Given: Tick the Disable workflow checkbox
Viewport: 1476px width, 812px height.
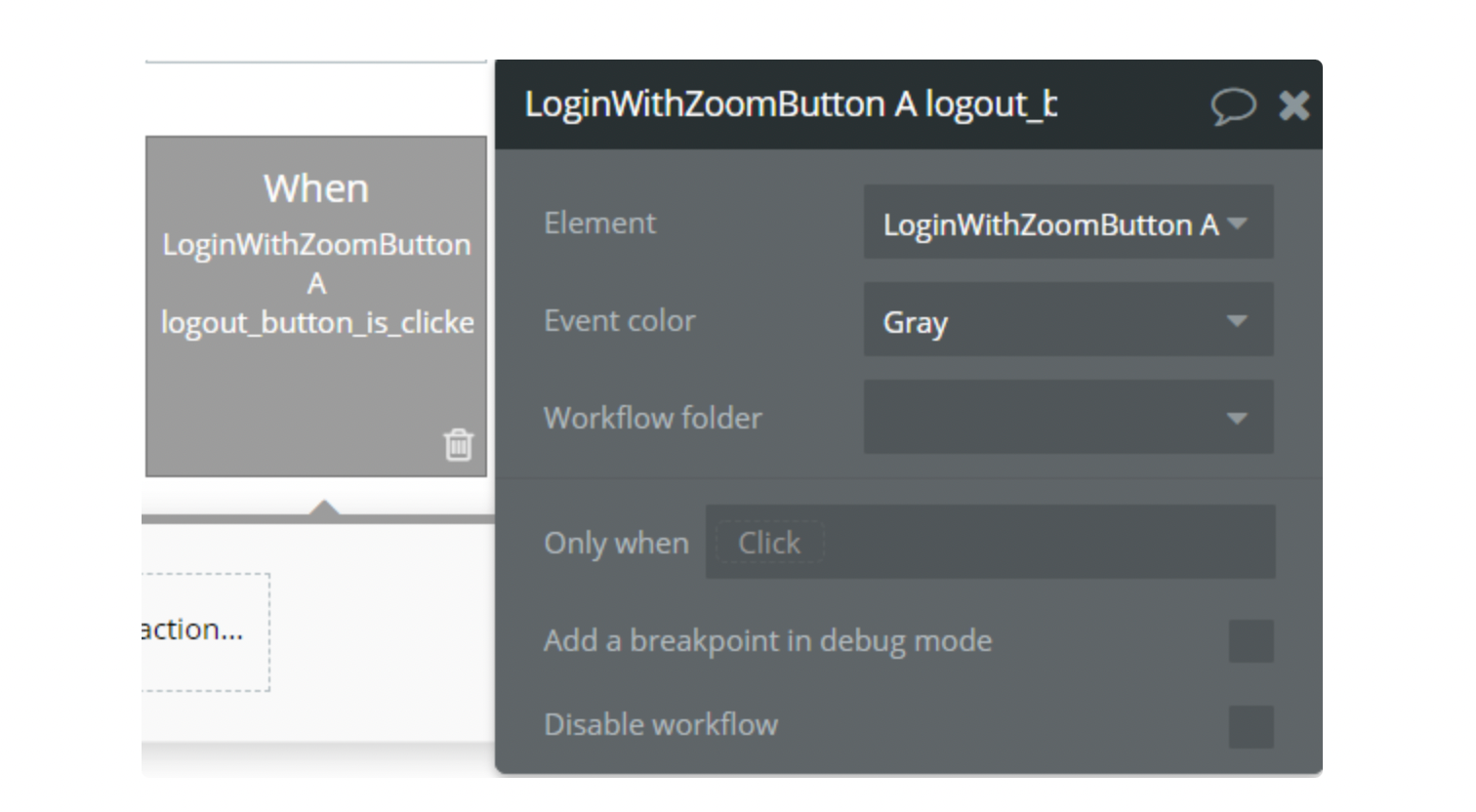Looking at the screenshot, I should coord(1250,726).
